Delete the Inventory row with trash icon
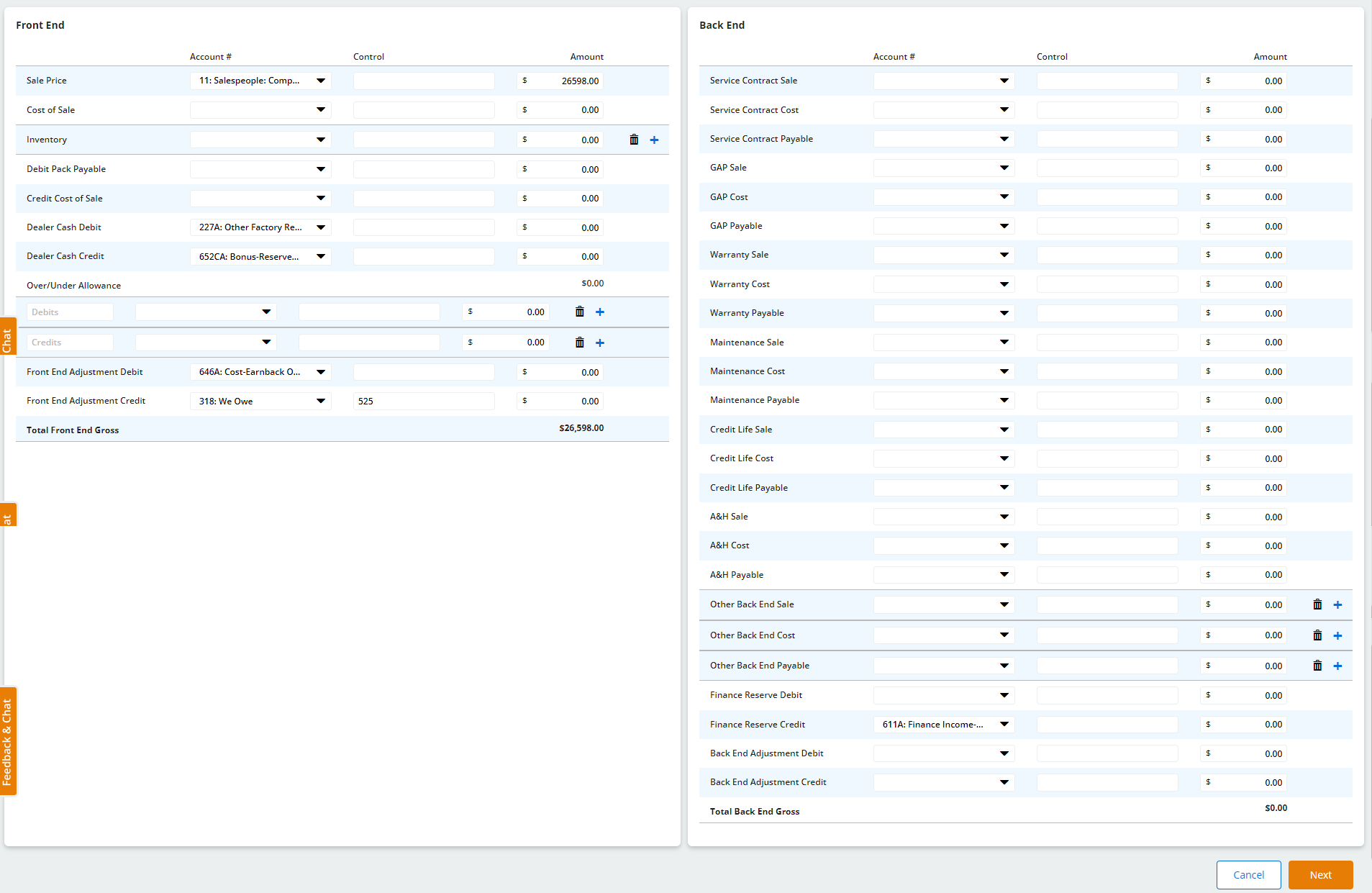The width and height of the screenshot is (1372, 893). click(634, 140)
